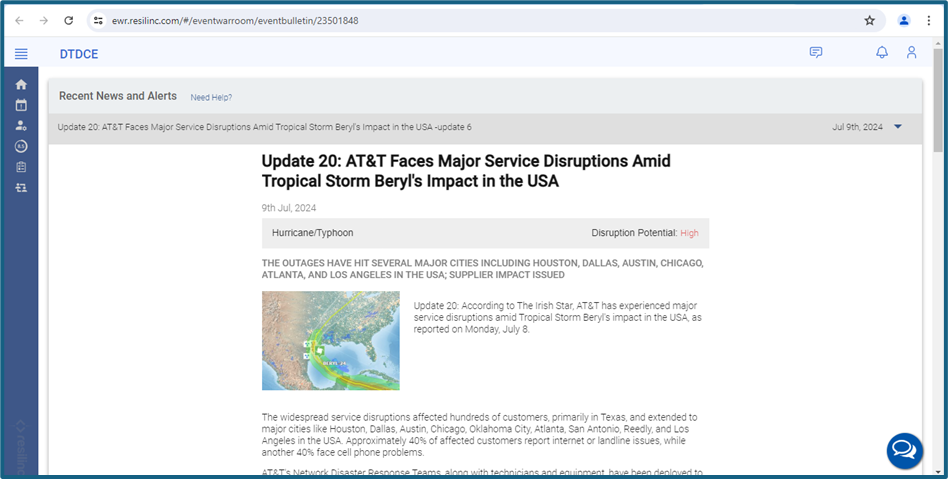Reload the browser page
Image resolution: width=948 pixels, height=479 pixels.
pos(69,21)
